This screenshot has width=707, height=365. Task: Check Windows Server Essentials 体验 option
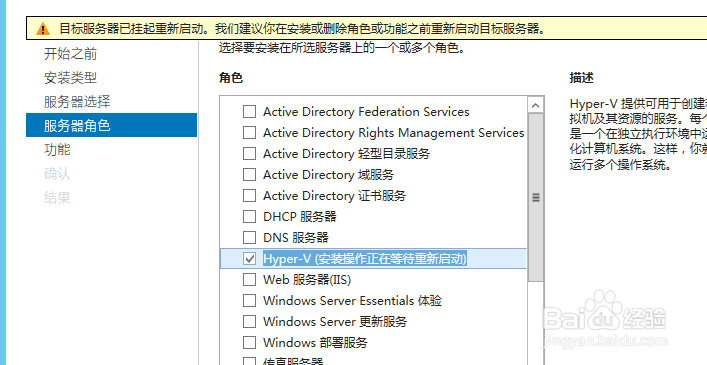pos(249,301)
